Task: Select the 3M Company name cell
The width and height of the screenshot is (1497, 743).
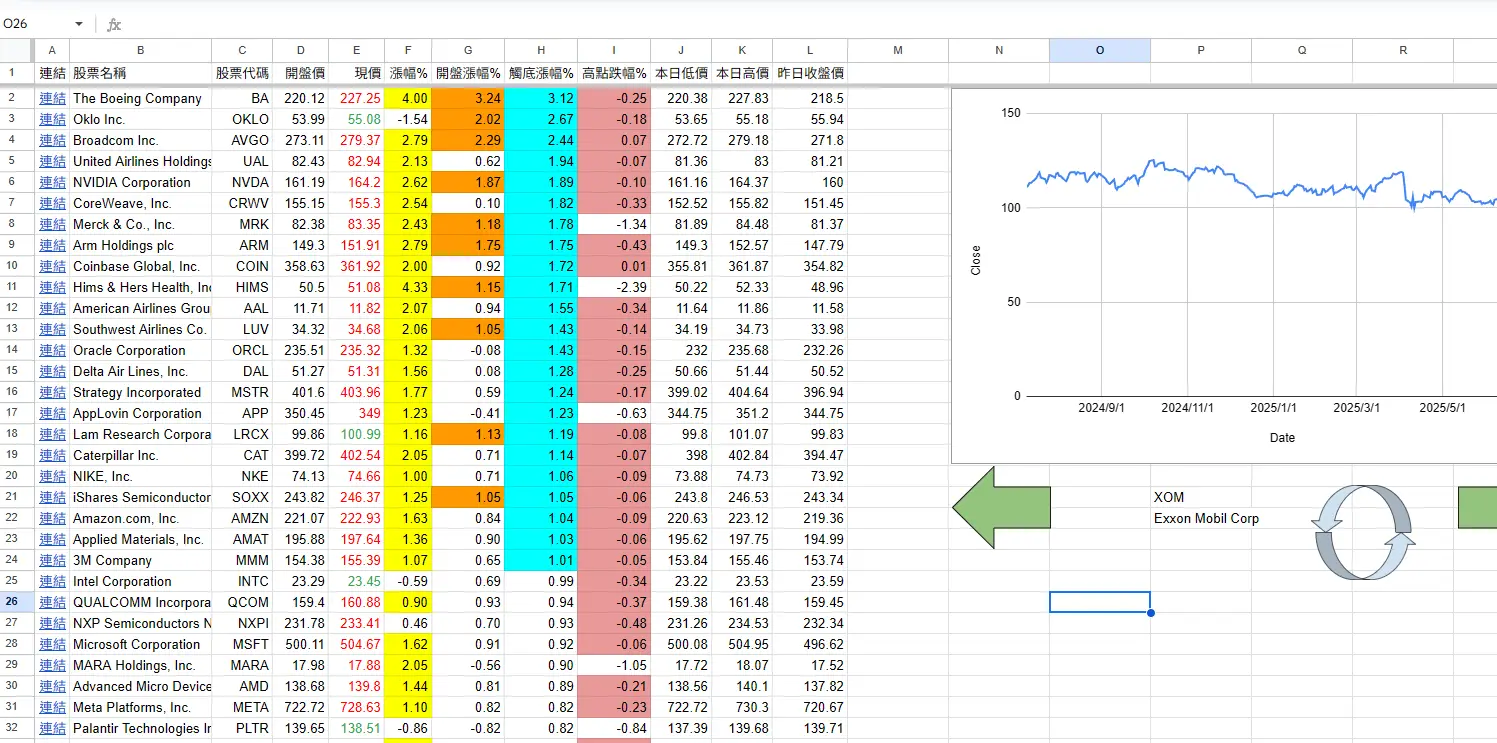Action: click(x=141, y=560)
